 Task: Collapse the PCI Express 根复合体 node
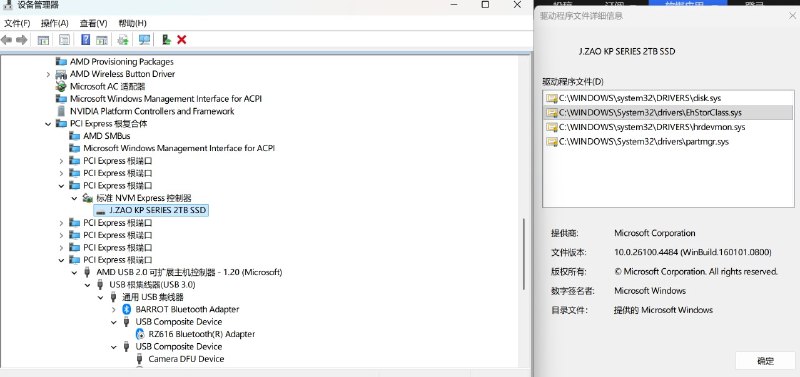click(x=48, y=124)
